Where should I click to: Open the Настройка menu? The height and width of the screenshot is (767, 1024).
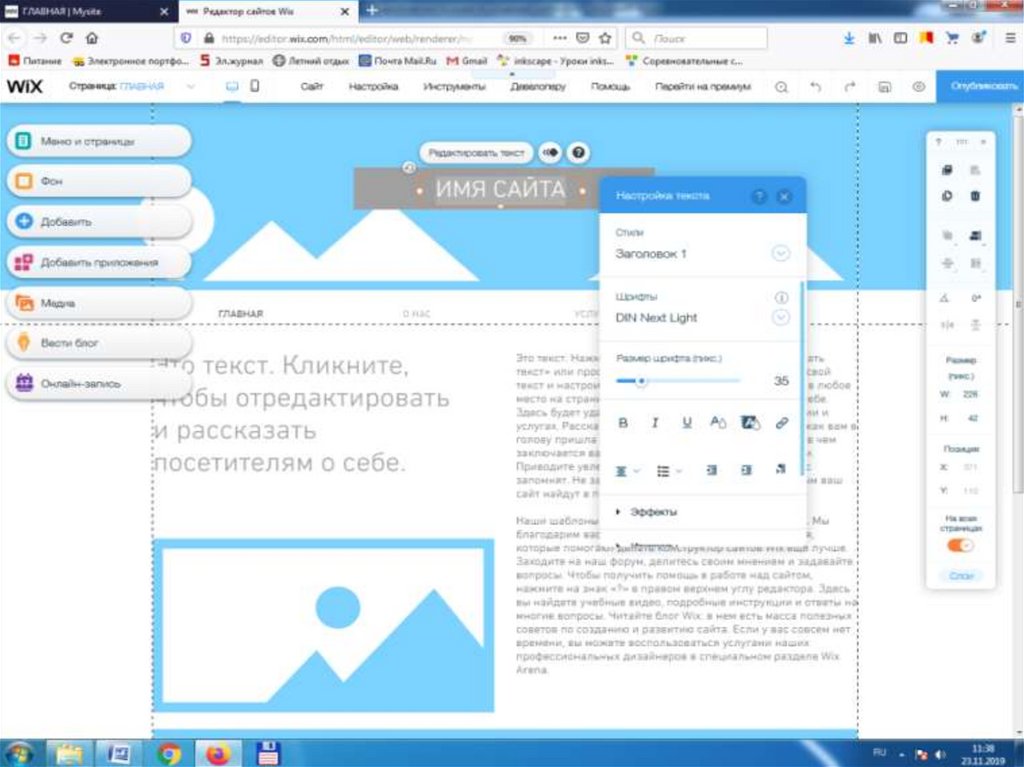click(374, 86)
